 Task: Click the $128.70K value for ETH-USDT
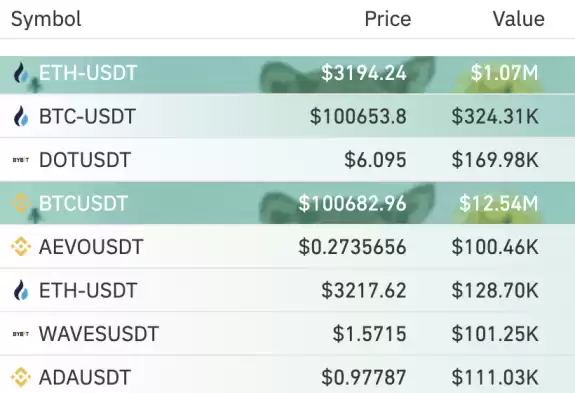pyautogui.click(x=495, y=290)
